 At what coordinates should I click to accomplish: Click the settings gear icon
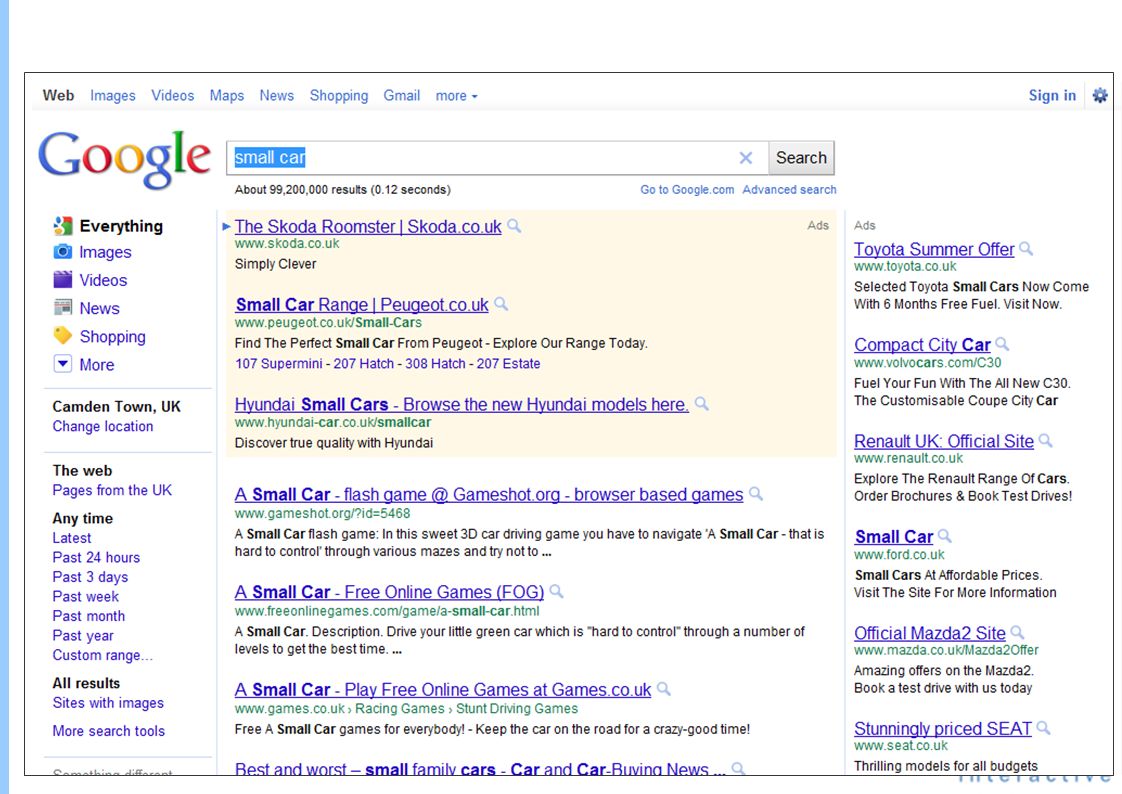pyautogui.click(x=1100, y=95)
